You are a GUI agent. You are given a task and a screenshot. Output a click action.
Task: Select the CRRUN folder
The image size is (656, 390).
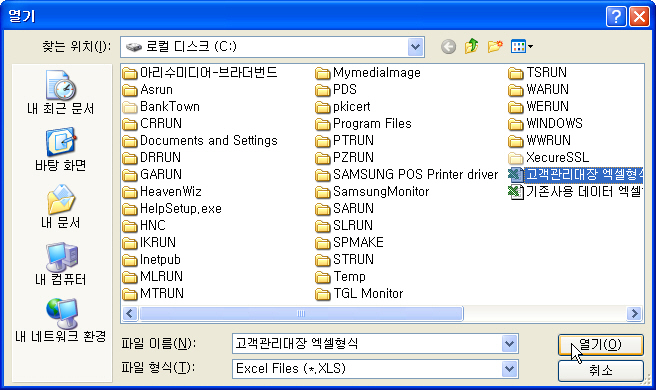point(152,123)
